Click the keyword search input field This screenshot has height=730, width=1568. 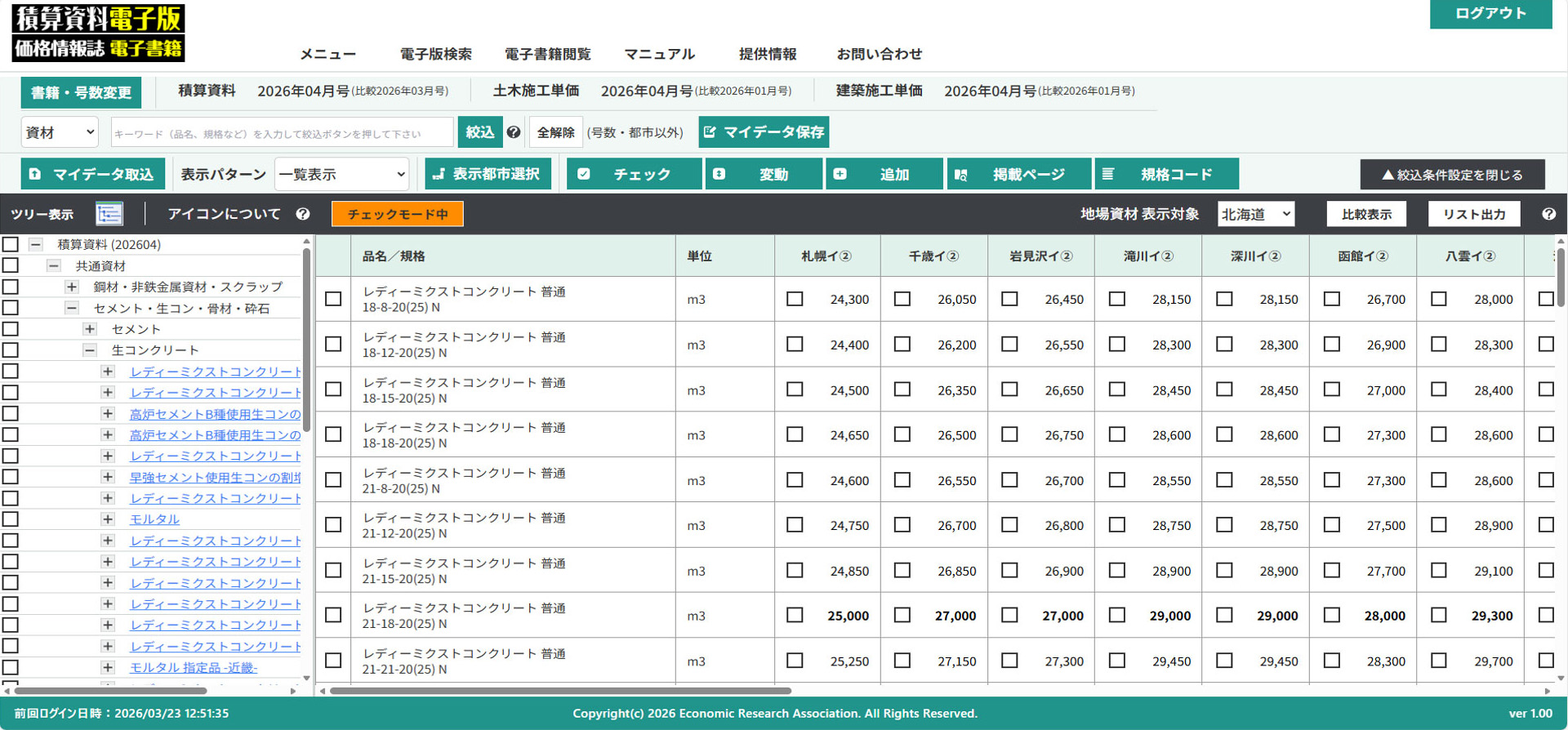pyautogui.click(x=281, y=132)
